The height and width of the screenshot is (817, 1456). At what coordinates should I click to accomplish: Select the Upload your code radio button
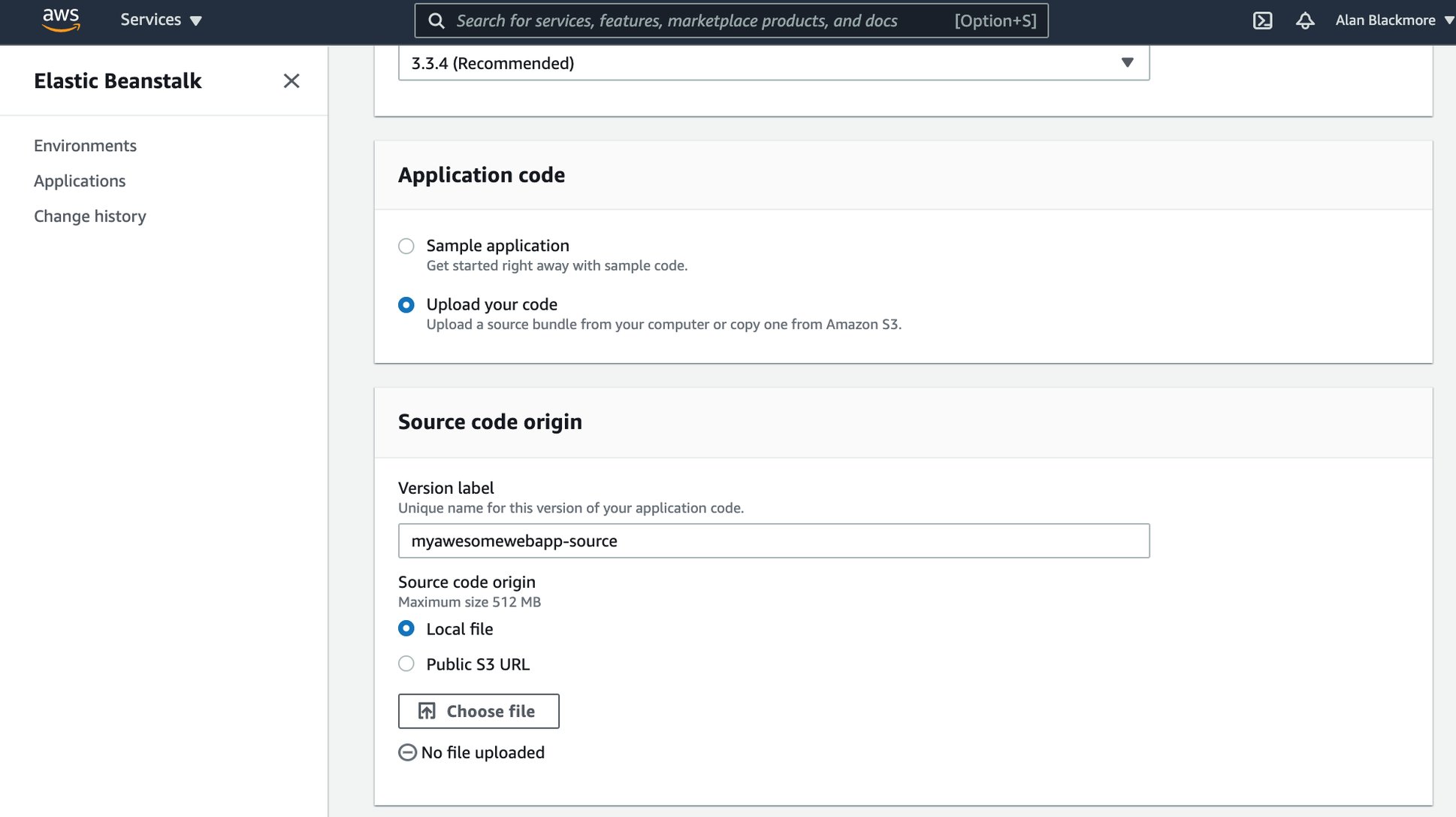click(406, 304)
